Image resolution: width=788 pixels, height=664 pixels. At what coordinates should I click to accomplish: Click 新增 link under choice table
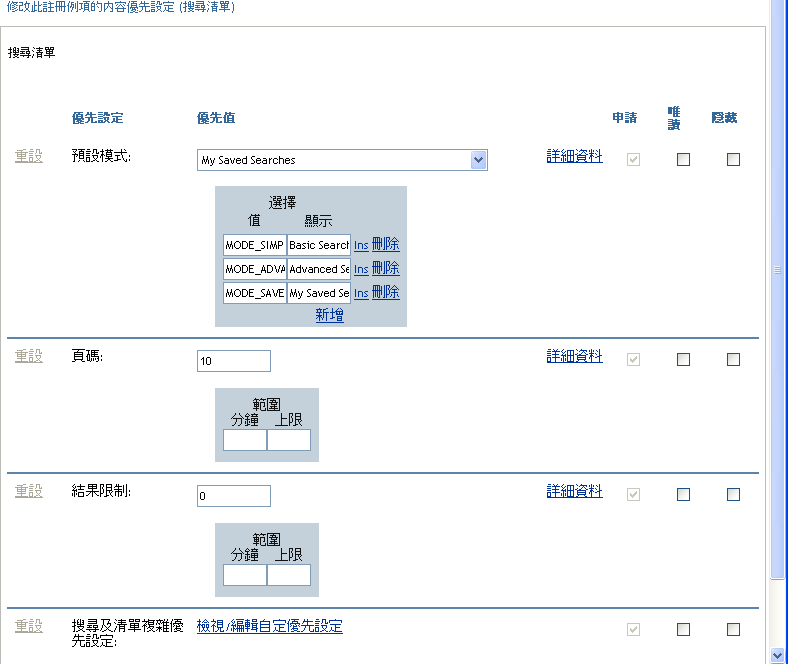click(x=330, y=315)
